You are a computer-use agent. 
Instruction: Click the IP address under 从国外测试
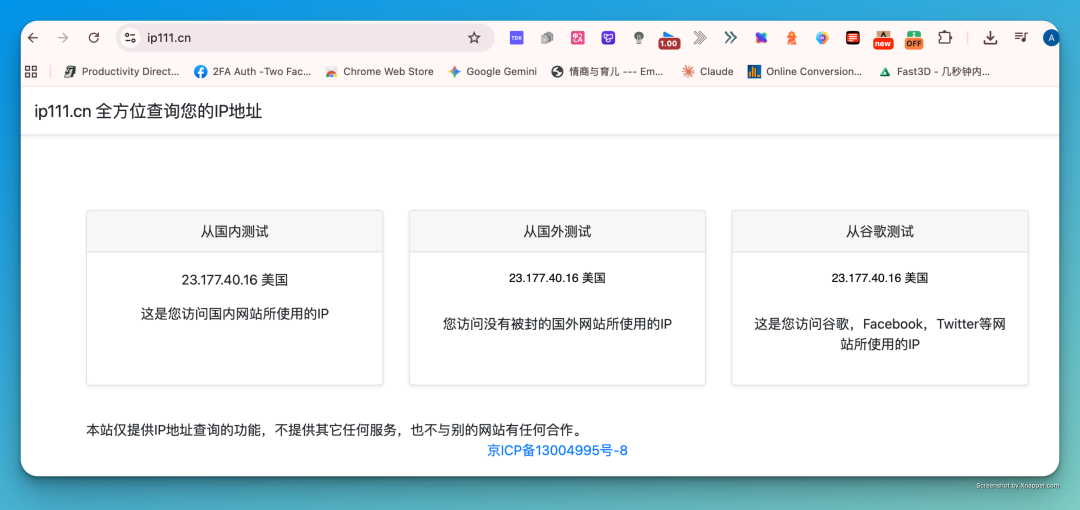point(557,278)
